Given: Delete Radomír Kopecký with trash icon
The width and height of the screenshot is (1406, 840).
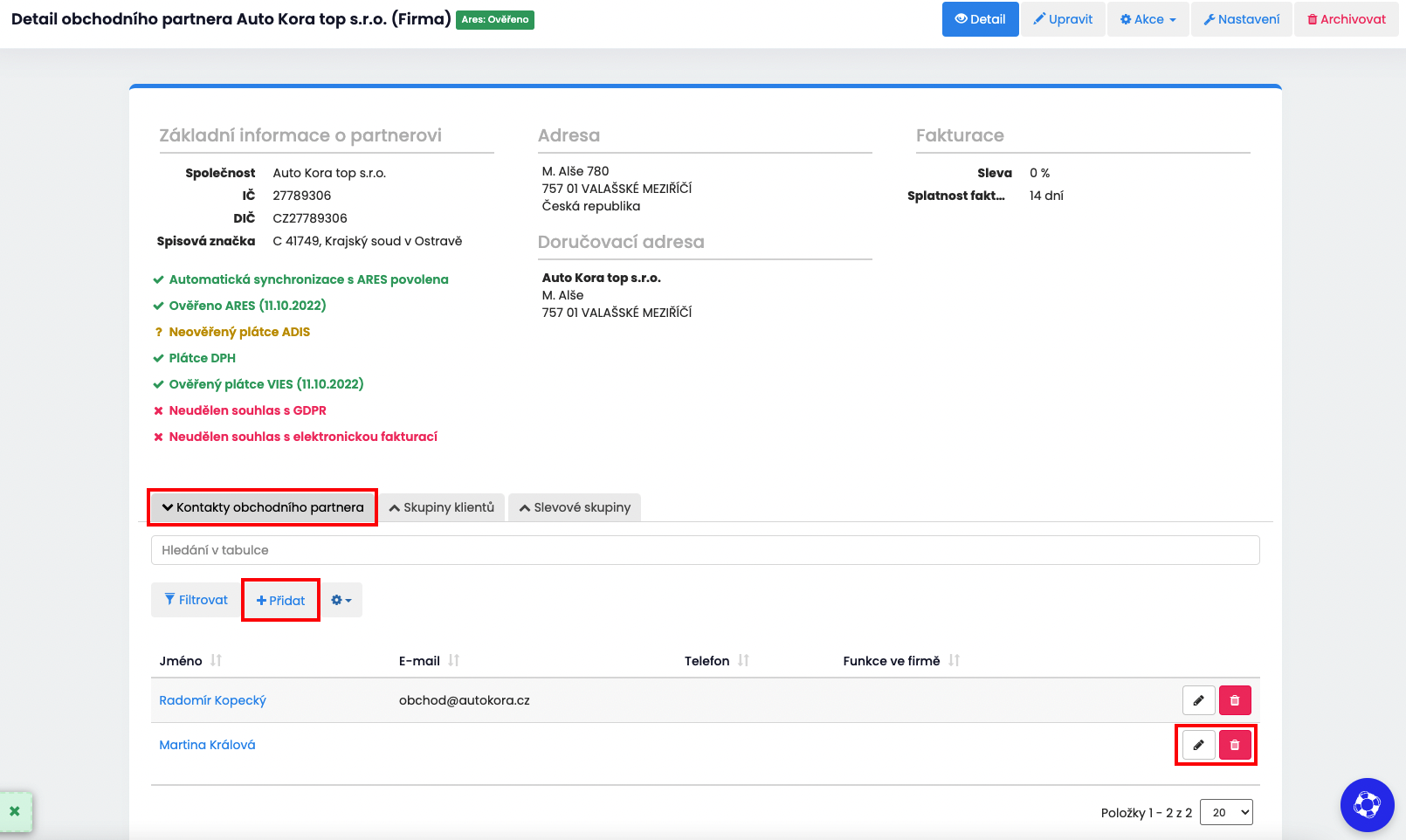Looking at the screenshot, I should (1235, 700).
